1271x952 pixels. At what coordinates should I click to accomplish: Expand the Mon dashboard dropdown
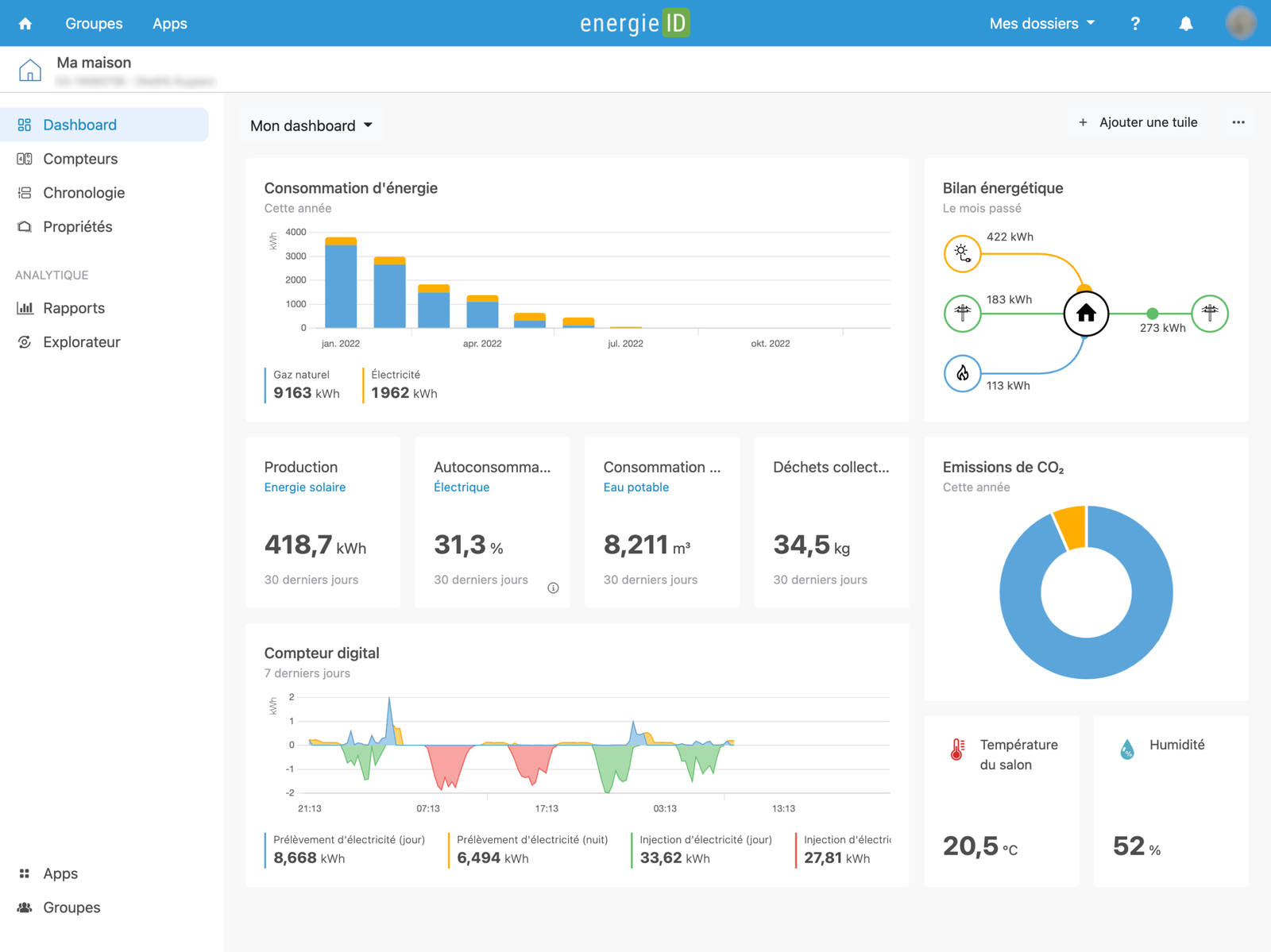(311, 125)
